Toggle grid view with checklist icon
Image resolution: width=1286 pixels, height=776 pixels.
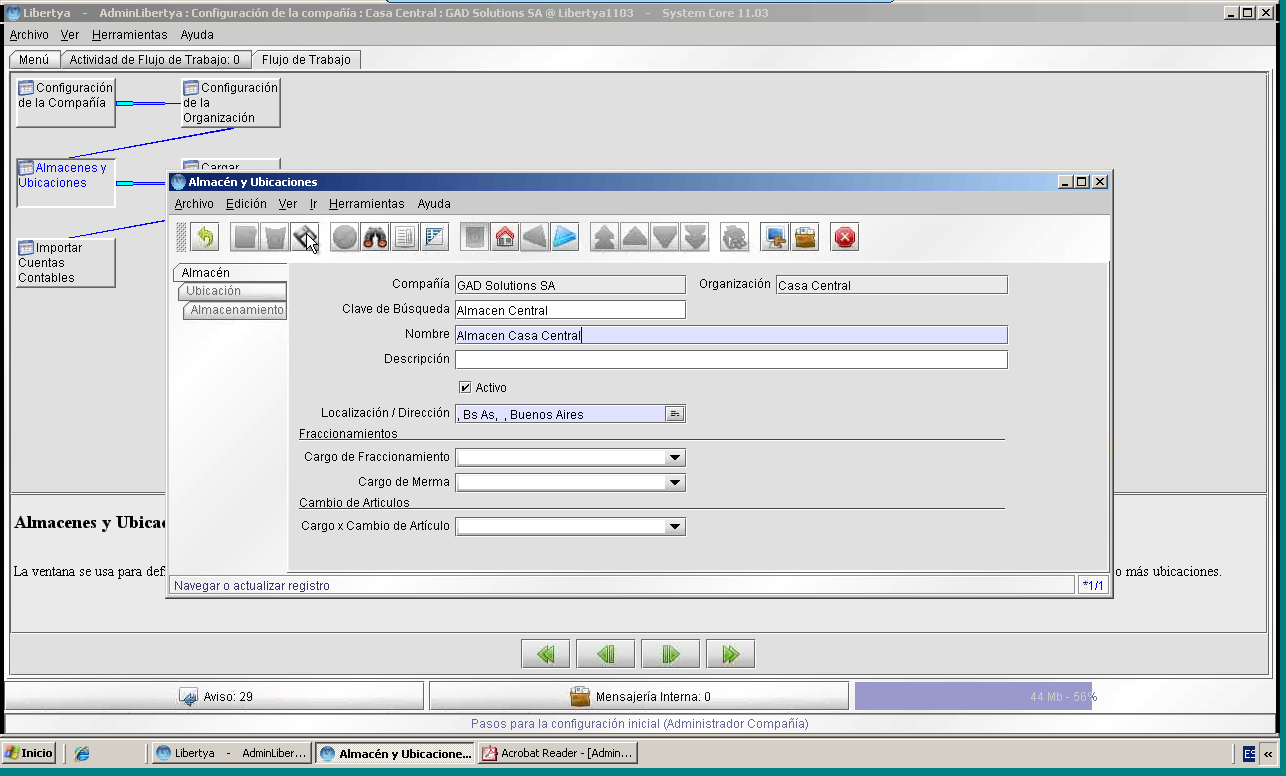coord(435,237)
